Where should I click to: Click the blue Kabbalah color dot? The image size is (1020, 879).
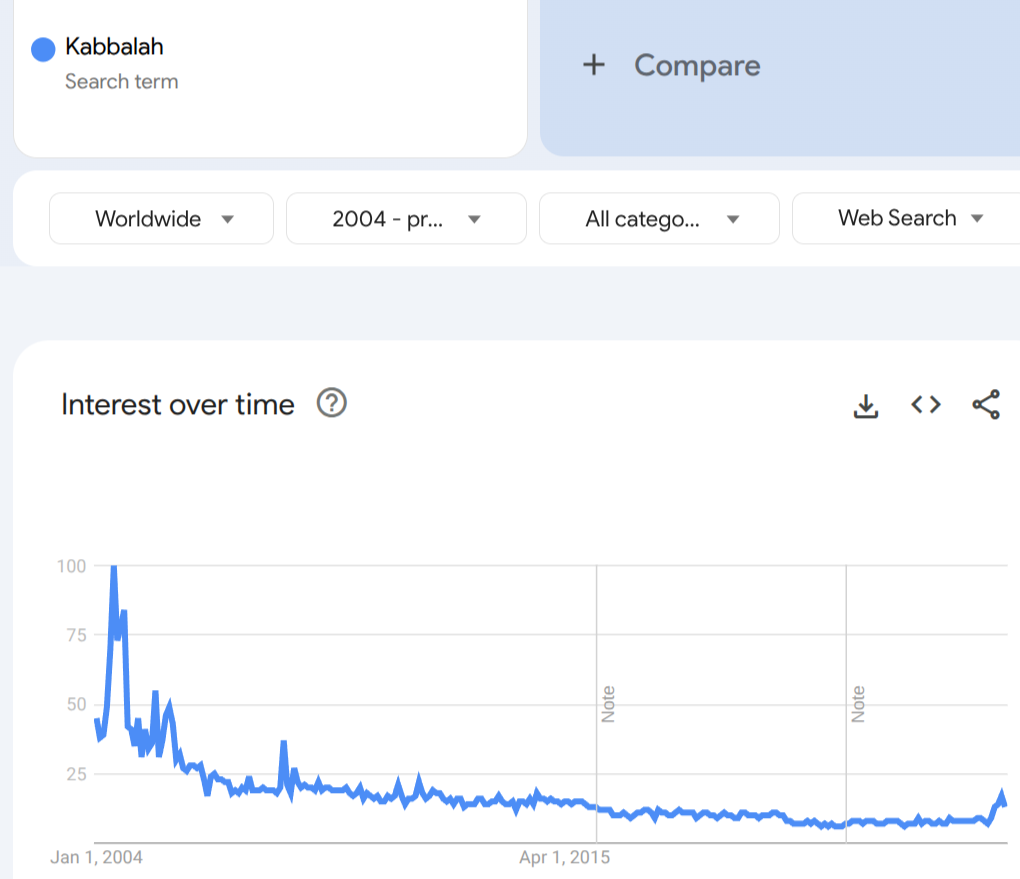click(43, 49)
